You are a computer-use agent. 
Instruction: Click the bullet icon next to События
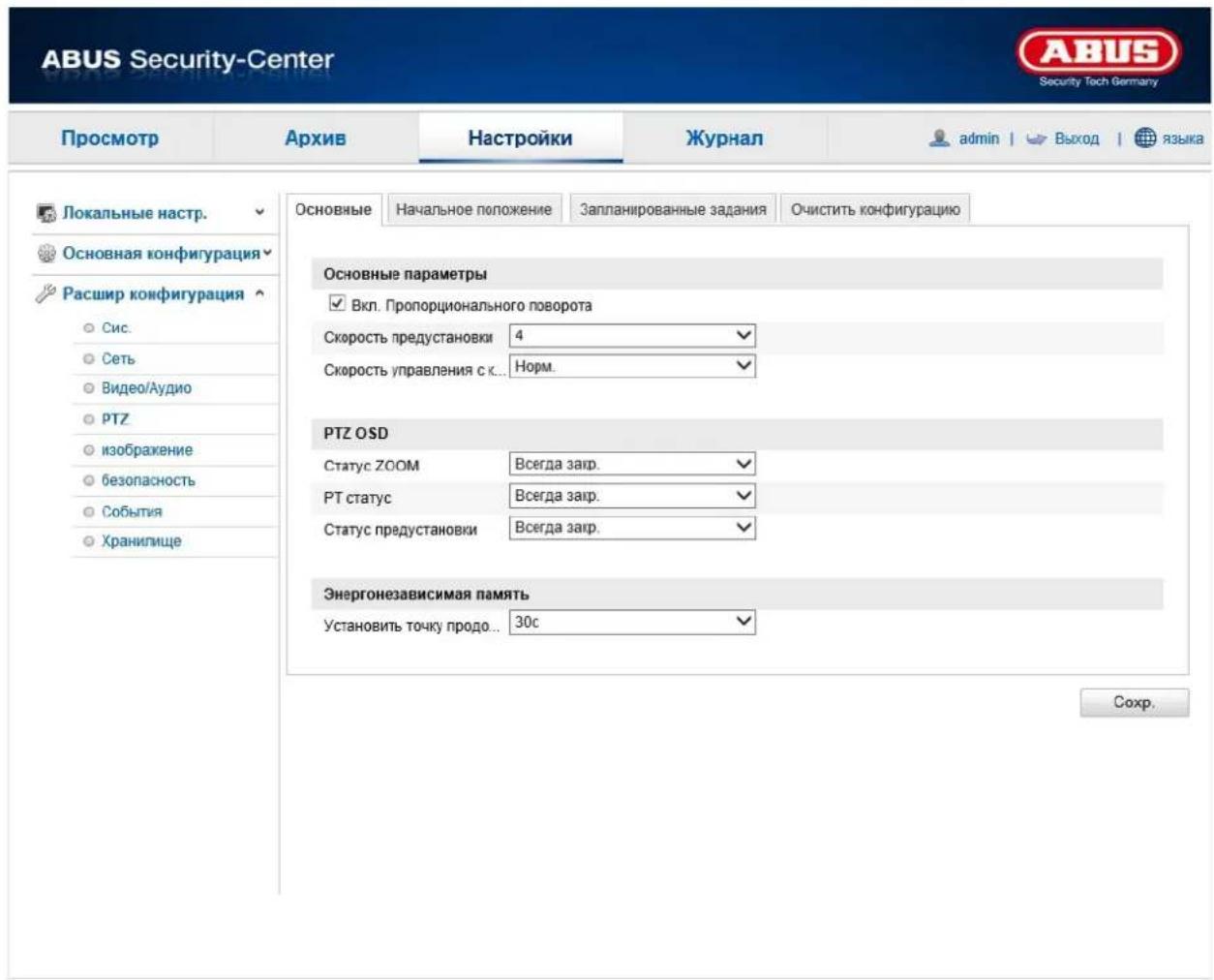click(x=89, y=511)
